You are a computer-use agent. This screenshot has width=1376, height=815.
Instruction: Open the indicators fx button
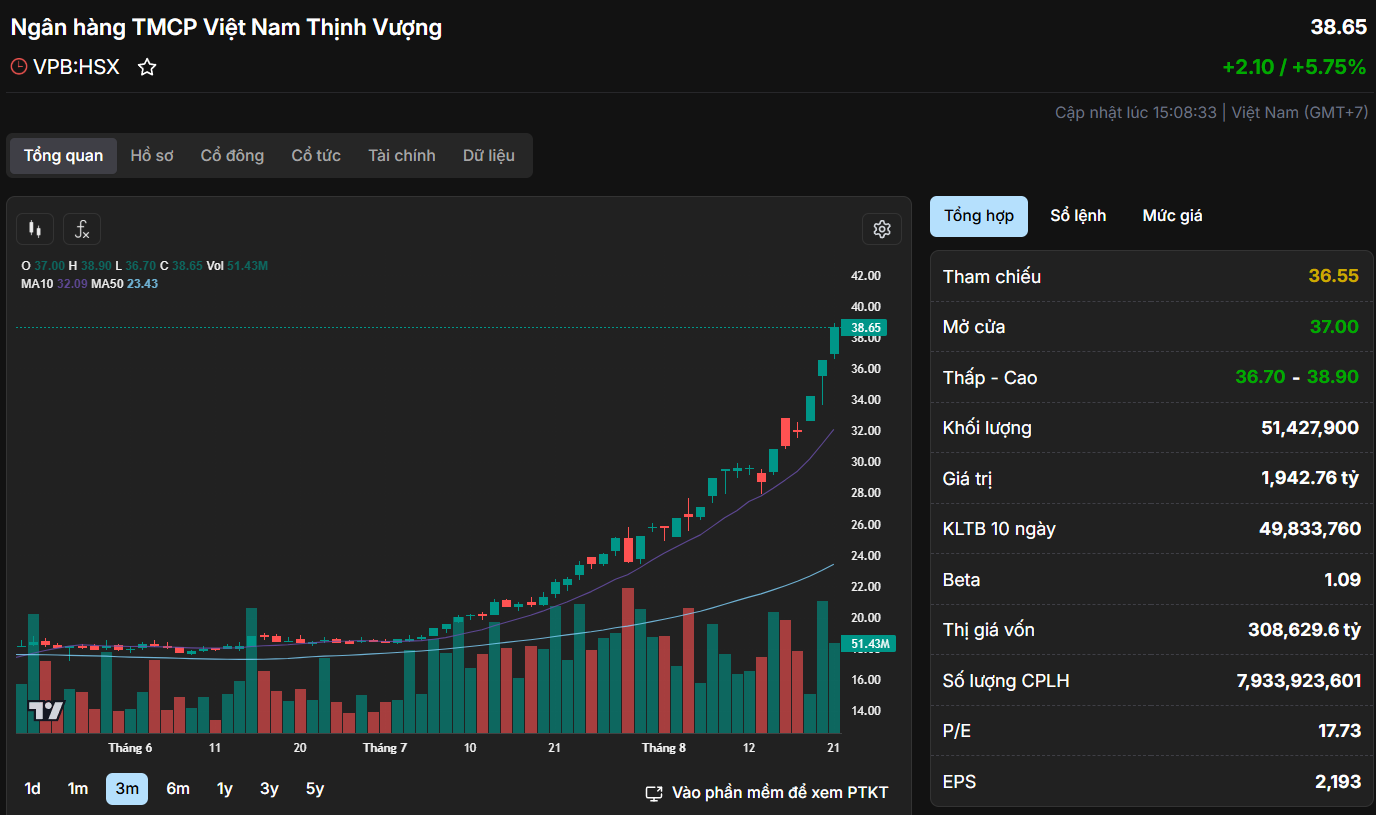click(x=82, y=229)
